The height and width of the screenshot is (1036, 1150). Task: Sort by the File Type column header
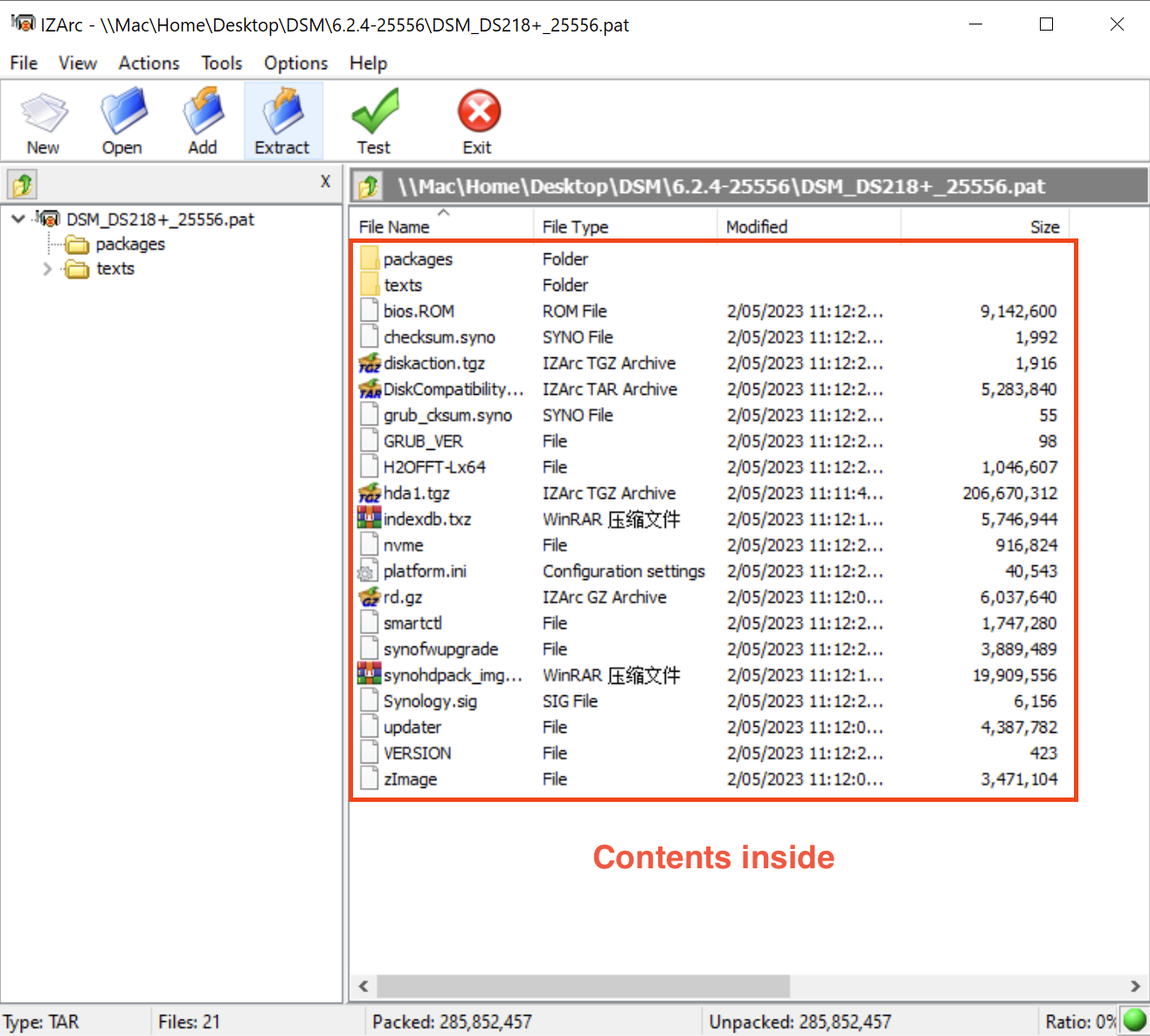click(x=625, y=226)
